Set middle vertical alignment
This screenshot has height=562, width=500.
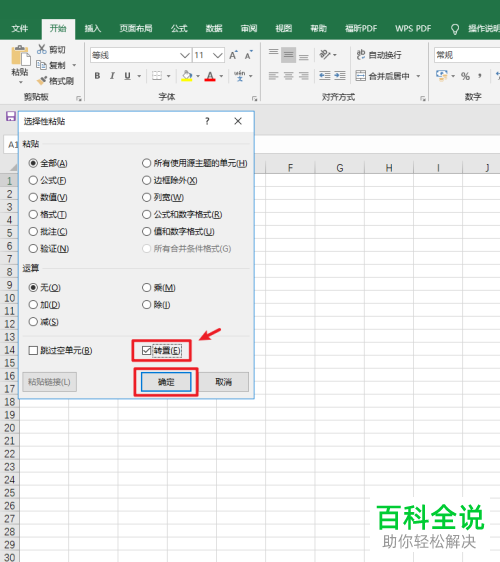288,55
